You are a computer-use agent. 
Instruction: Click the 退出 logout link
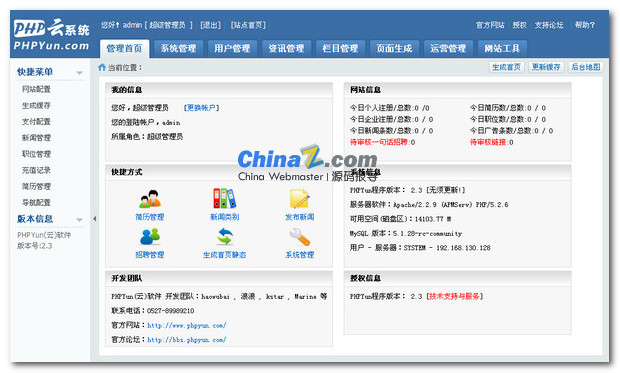(210, 25)
